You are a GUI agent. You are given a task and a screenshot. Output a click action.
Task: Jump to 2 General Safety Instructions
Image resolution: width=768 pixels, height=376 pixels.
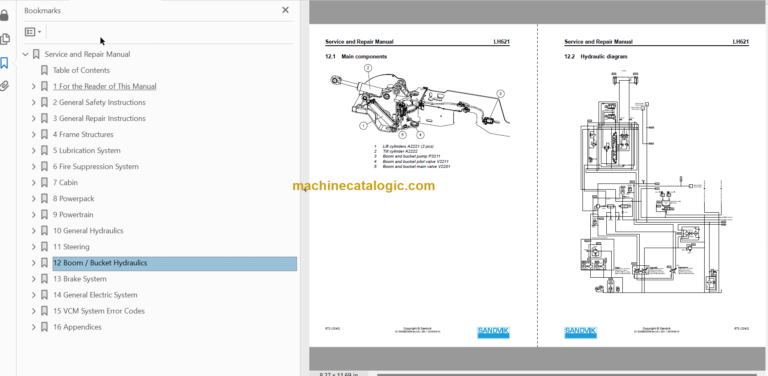[99, 102]
